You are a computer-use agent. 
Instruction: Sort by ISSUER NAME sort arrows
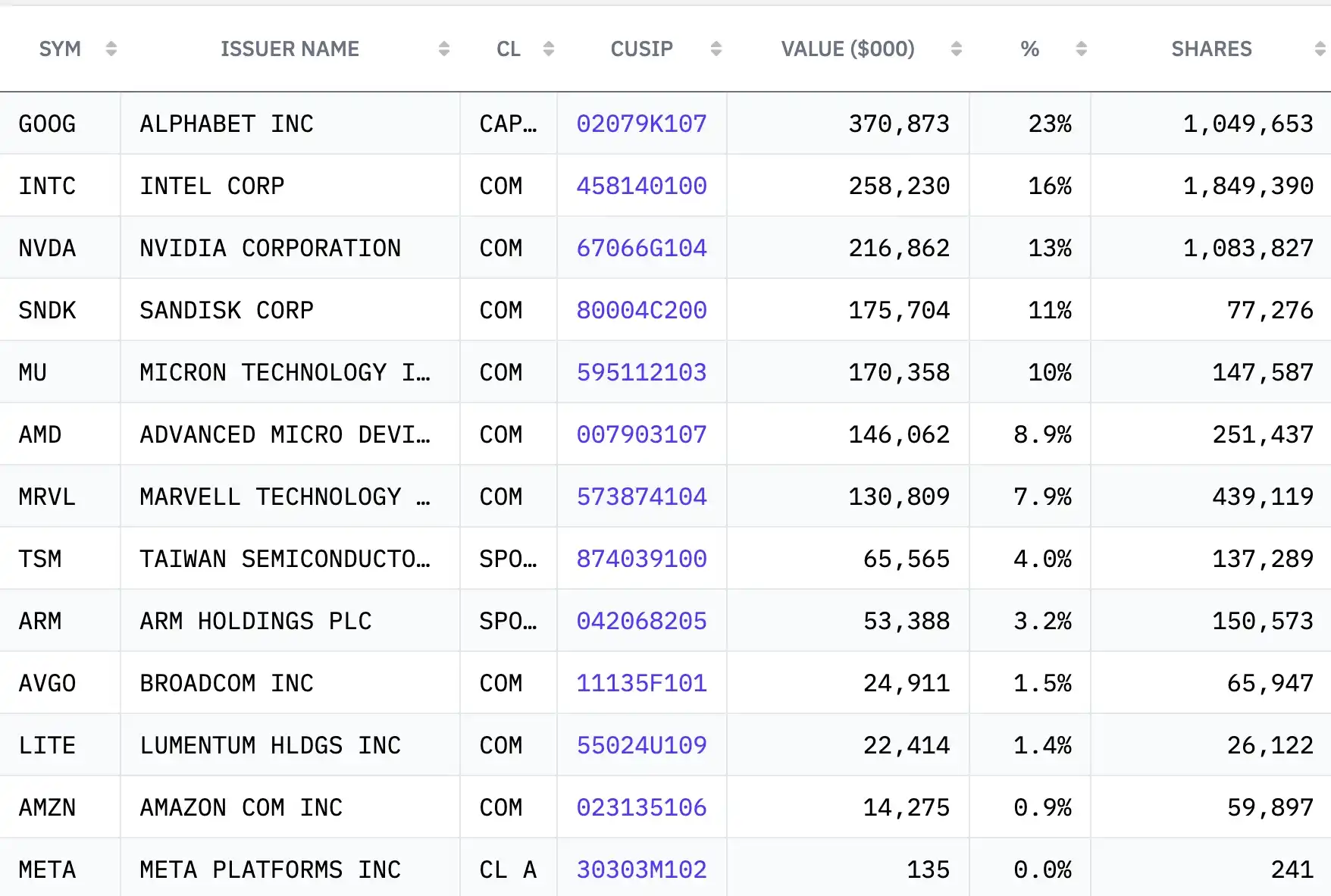[x=444, y=49]
